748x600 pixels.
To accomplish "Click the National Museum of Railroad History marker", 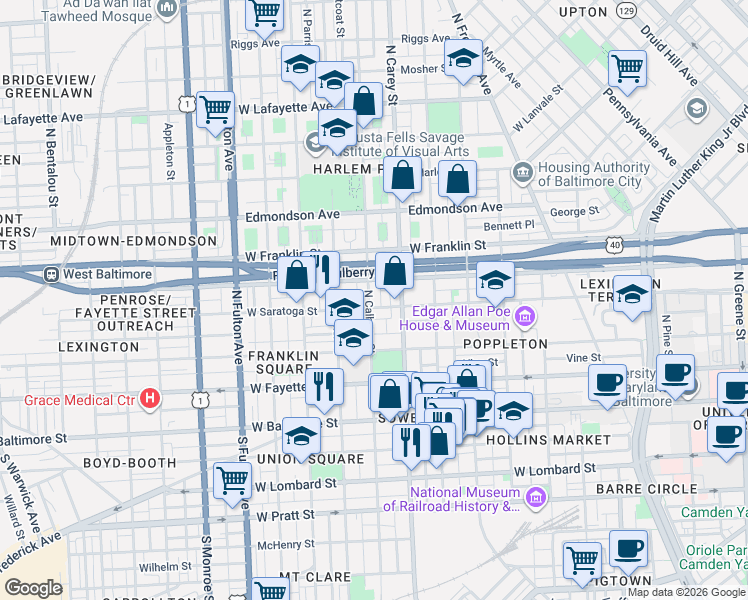I will (x=536, y=498).
